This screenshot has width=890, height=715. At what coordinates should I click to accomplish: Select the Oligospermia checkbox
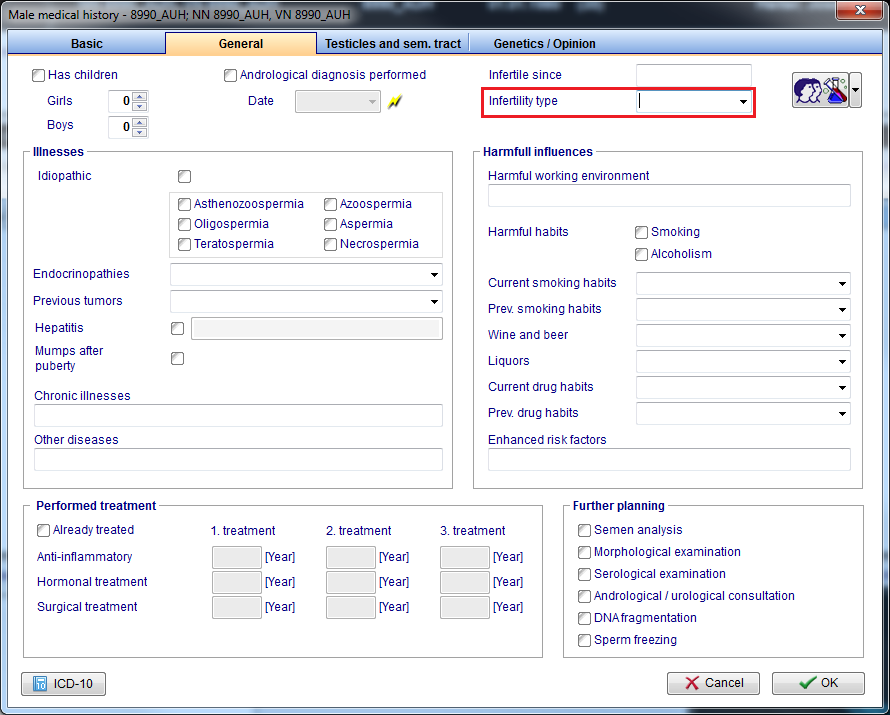184,224
